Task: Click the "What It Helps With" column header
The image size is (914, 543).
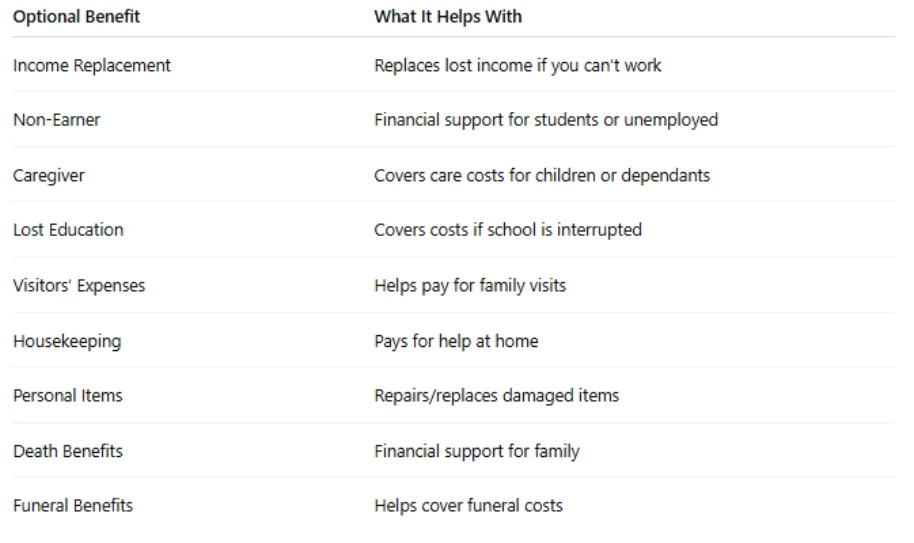Action: click(448, 17)
